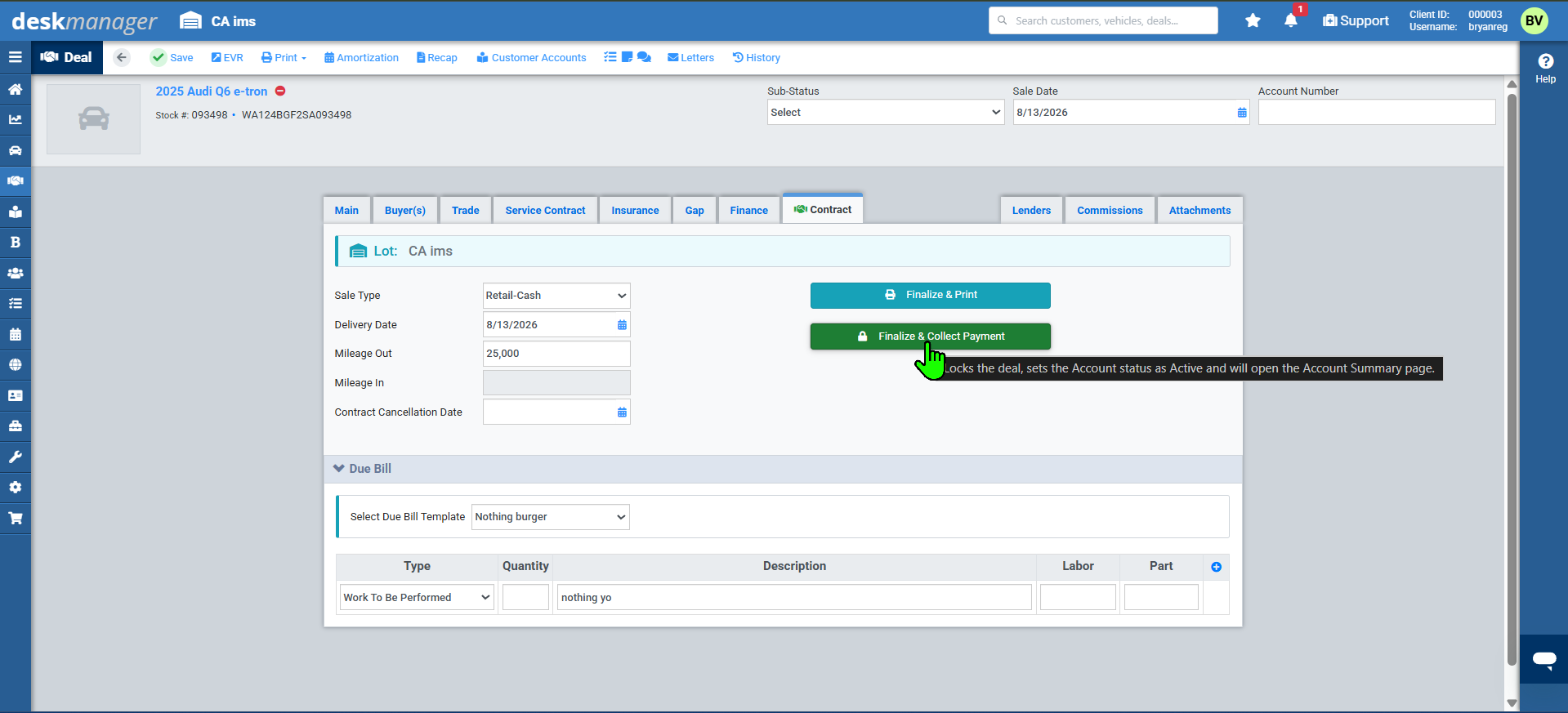This screenshot has width=1568, height=713.
Task: Open the wrench tools icon in sidebar
Action: tap(15, 457)
